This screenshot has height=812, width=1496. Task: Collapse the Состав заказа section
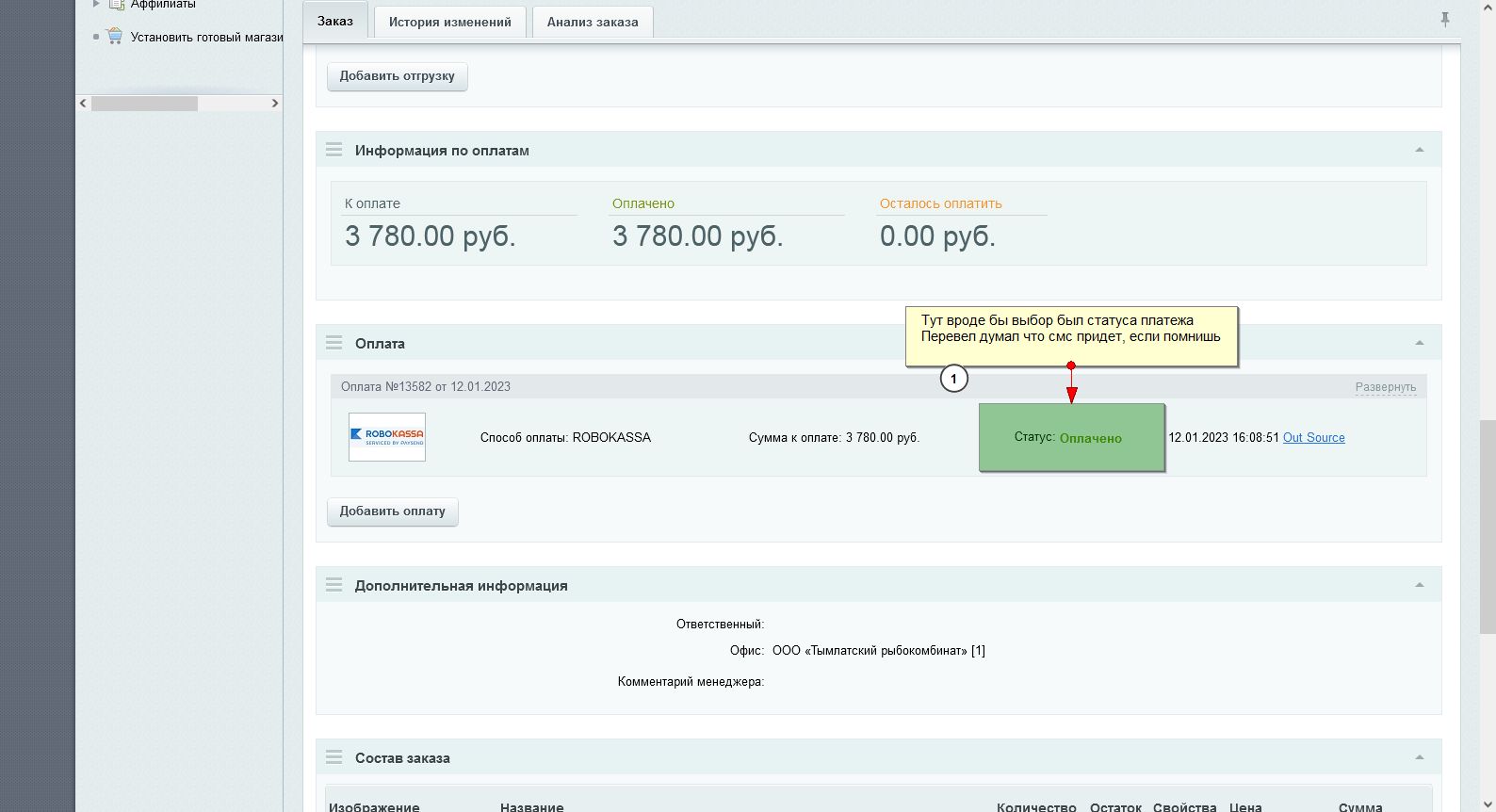pyautogui.click(x=1420, y=757)
